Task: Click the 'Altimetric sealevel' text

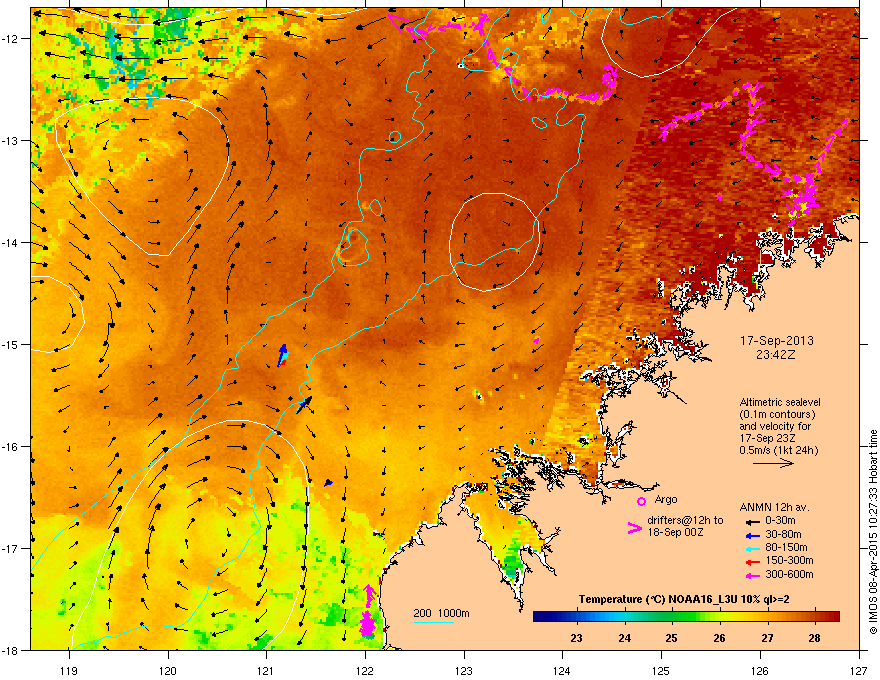Action: tap(780, 402)
